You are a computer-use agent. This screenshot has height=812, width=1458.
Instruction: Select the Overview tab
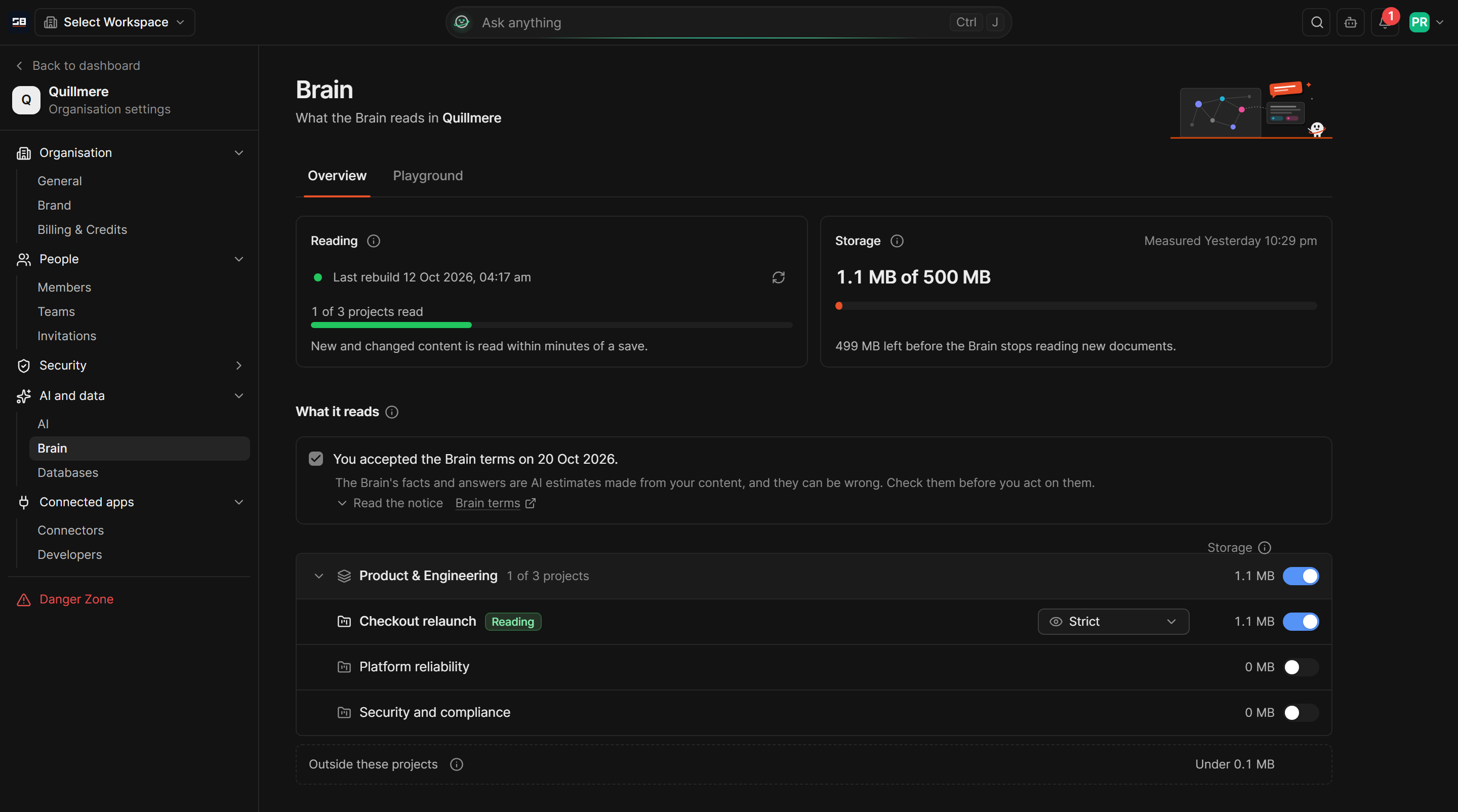tap(337, 176)
